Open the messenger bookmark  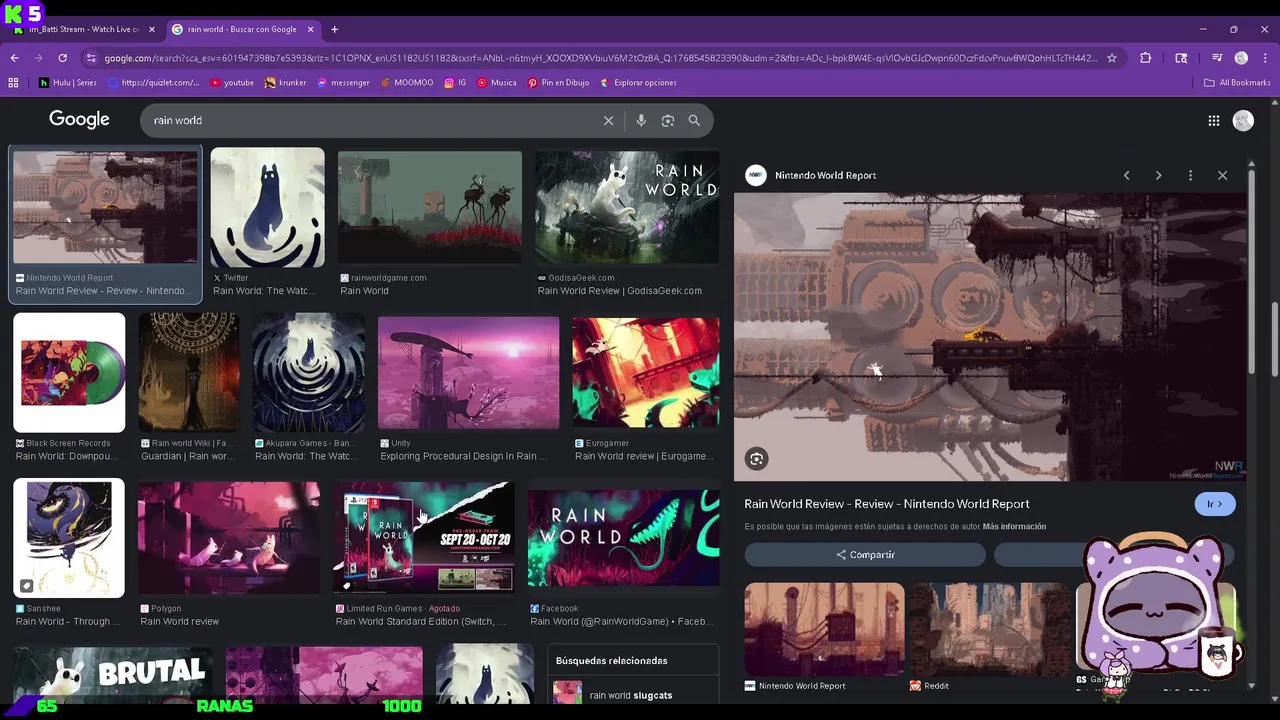pyautogui.click(x=343, y=83)
